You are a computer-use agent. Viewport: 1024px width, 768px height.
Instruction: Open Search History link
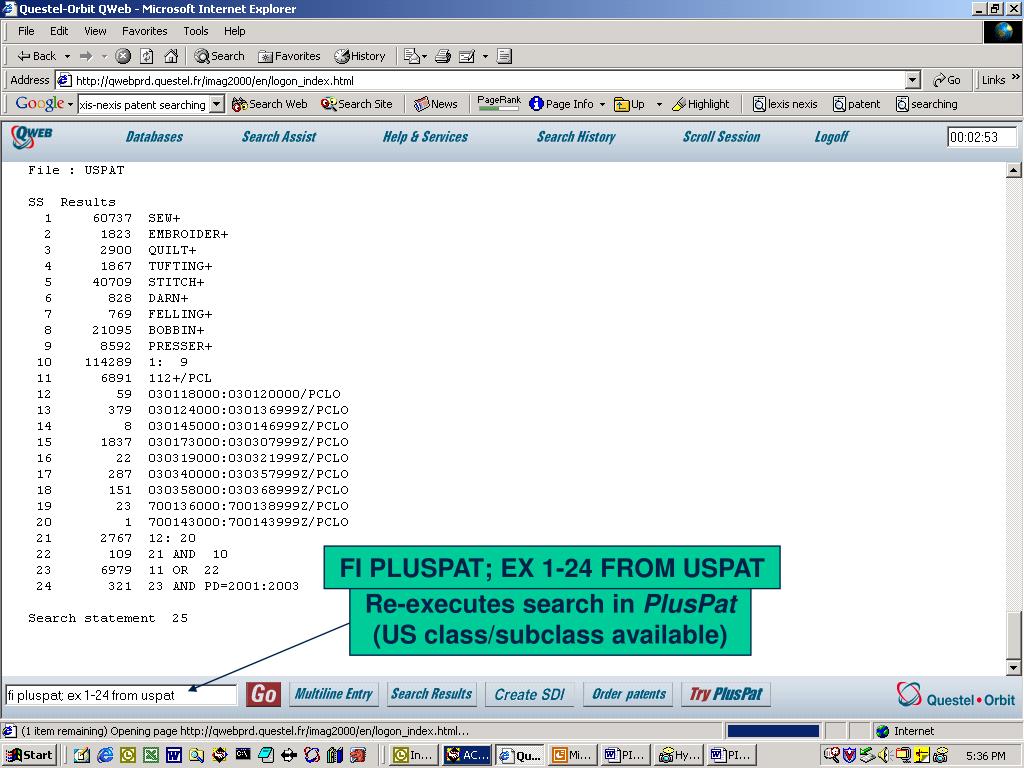click(576, 137)
